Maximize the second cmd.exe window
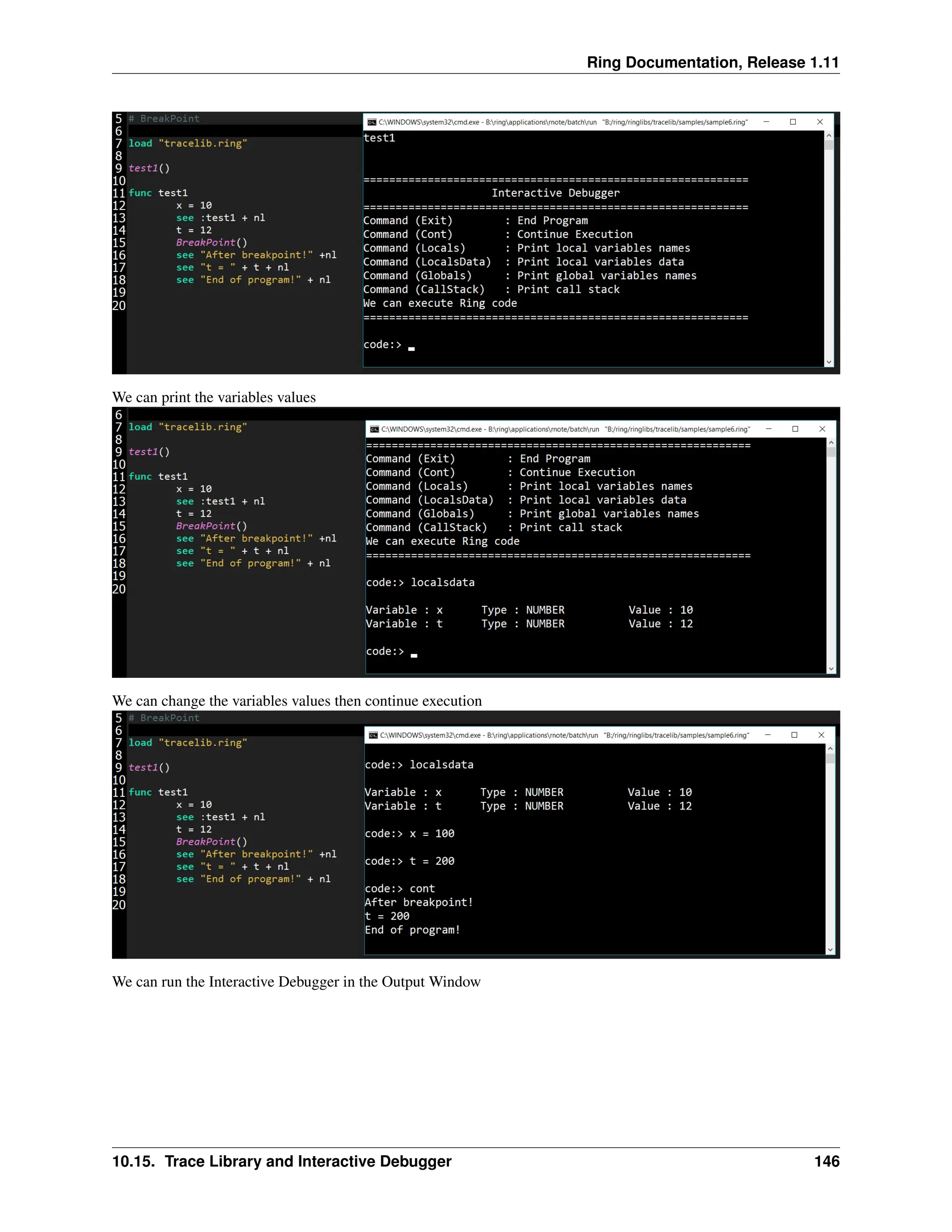952x1232 pixels. 795,429
